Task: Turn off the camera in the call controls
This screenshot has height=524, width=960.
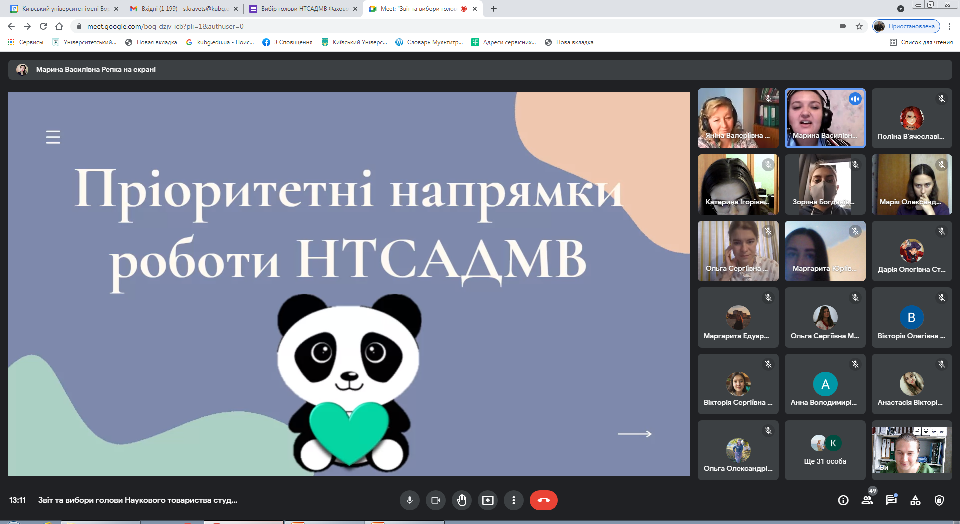Action: click(435, 499)
